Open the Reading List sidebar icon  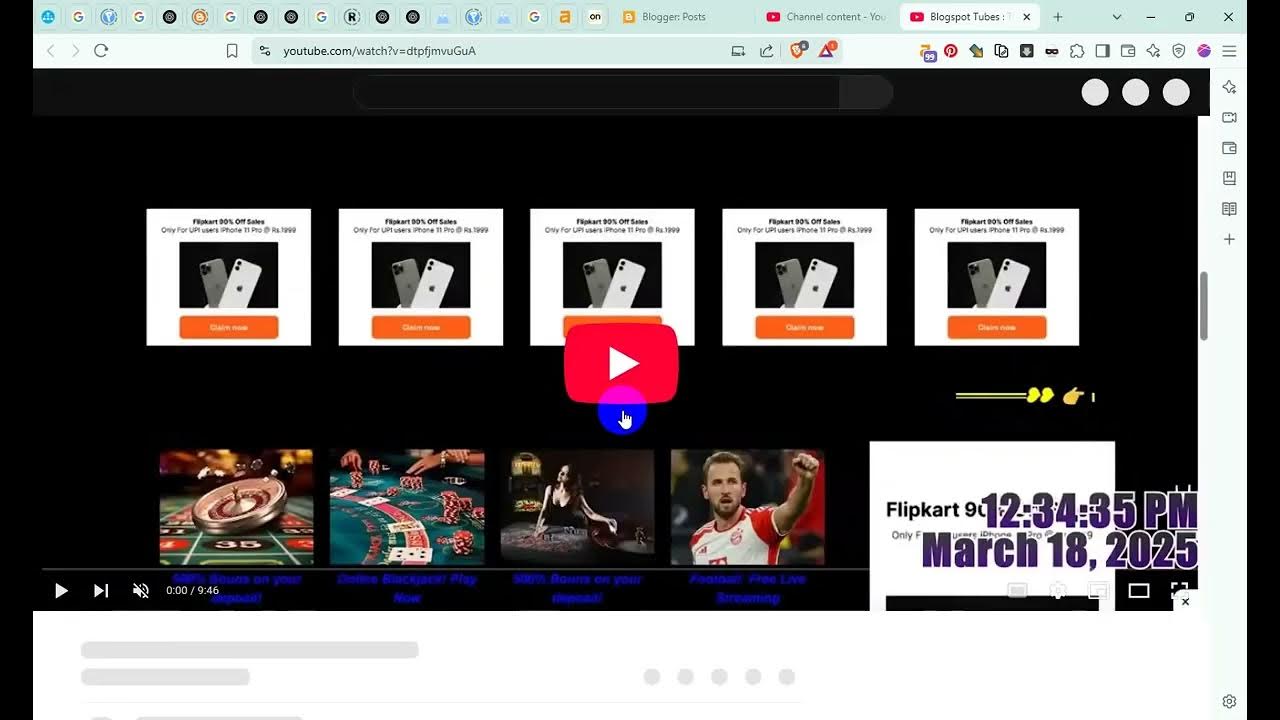1228,208
